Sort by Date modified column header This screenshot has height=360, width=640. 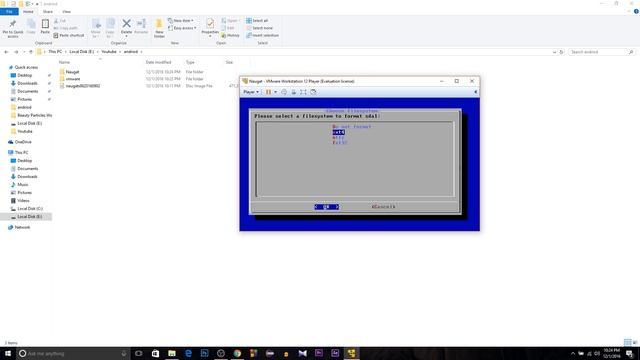tap(158, 62)
